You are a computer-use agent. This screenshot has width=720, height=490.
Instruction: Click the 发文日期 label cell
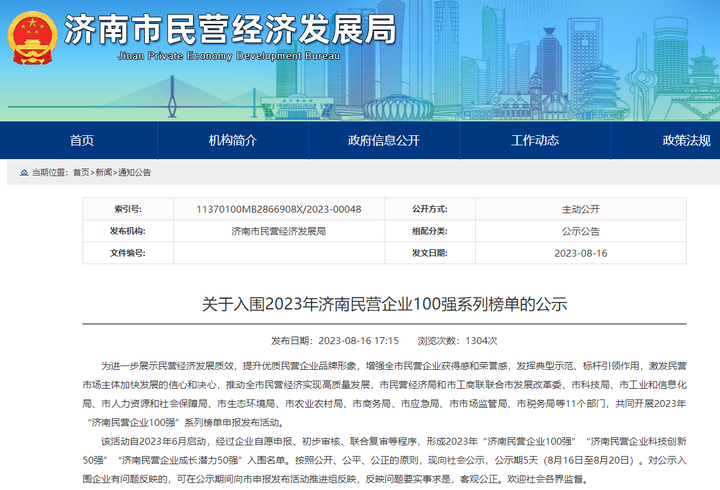[430, 253]
